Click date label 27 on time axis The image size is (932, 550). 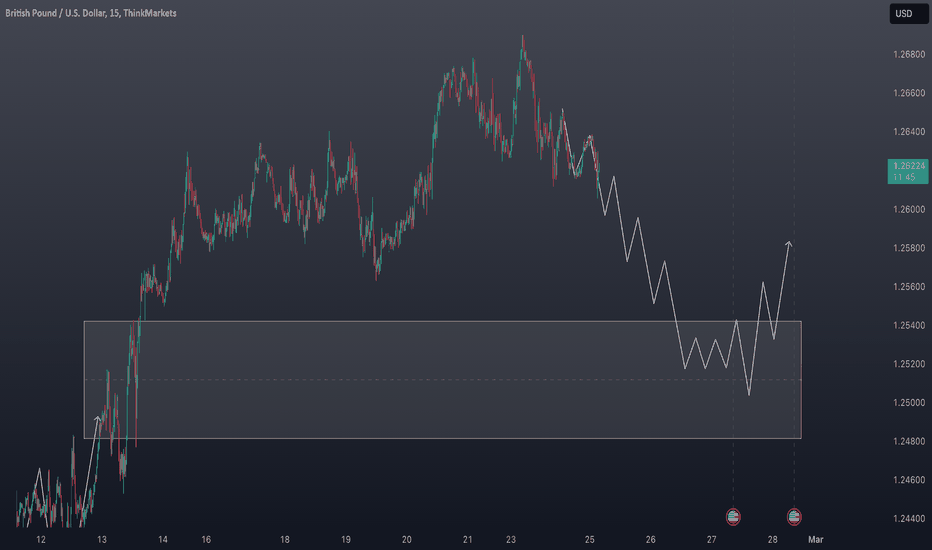[x=711, y=540]
